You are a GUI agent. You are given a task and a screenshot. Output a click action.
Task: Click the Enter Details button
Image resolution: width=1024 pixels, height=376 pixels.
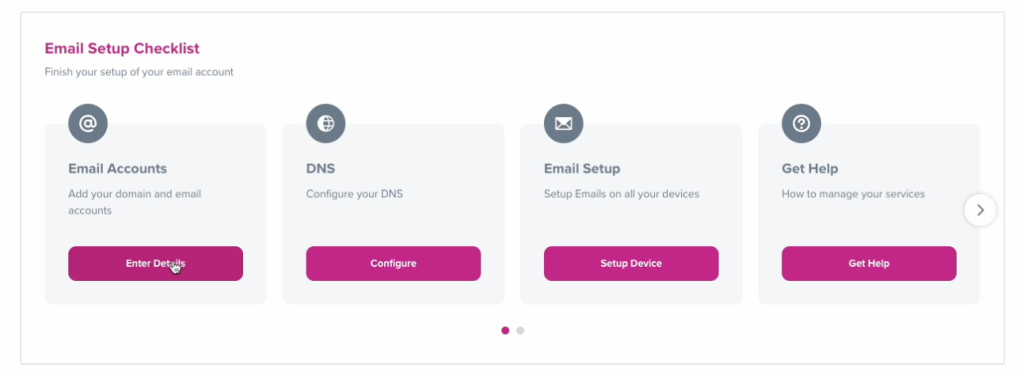click(x=155, y=264)
